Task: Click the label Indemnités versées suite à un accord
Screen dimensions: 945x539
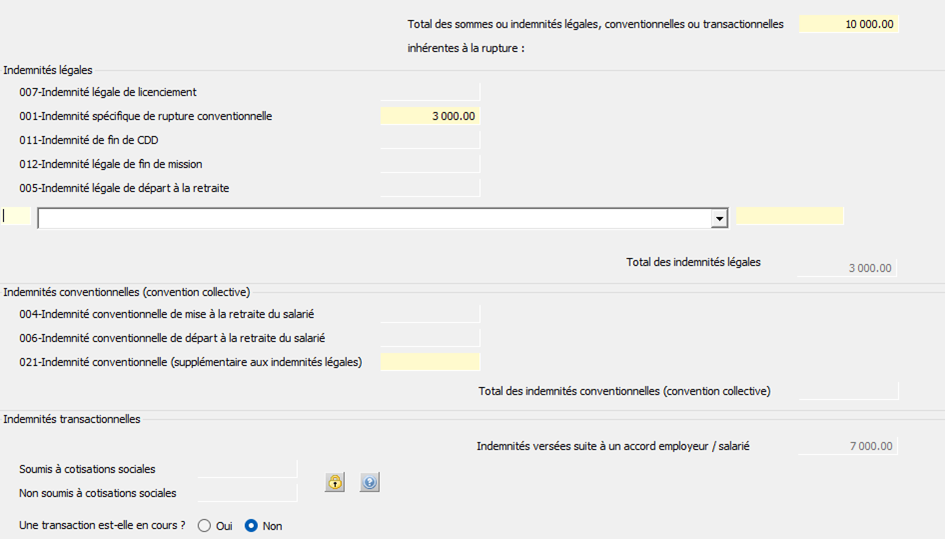Action: [613, 446]
